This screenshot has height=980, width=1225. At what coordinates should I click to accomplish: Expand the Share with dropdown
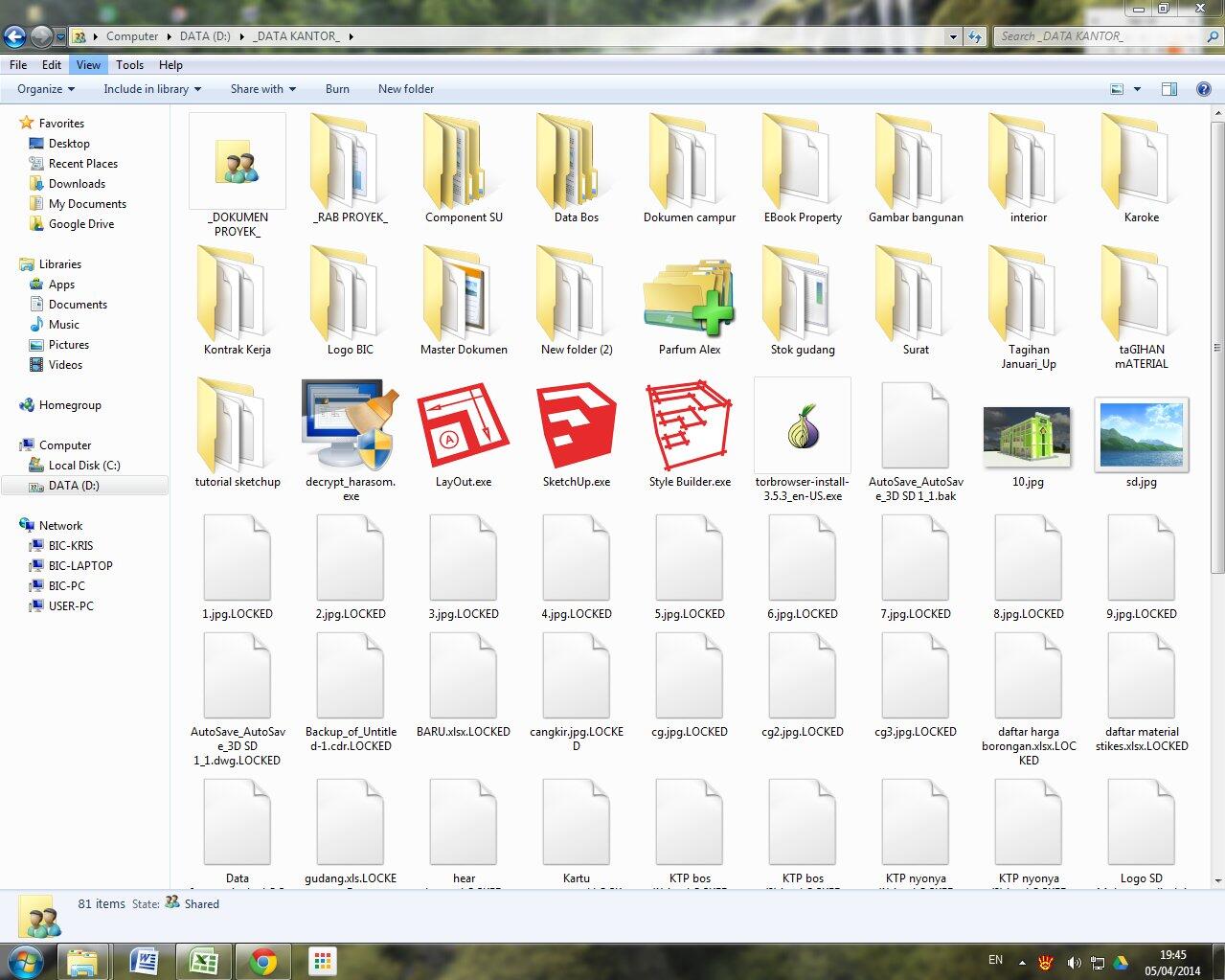pyautogui.click(x=262, y=89)
